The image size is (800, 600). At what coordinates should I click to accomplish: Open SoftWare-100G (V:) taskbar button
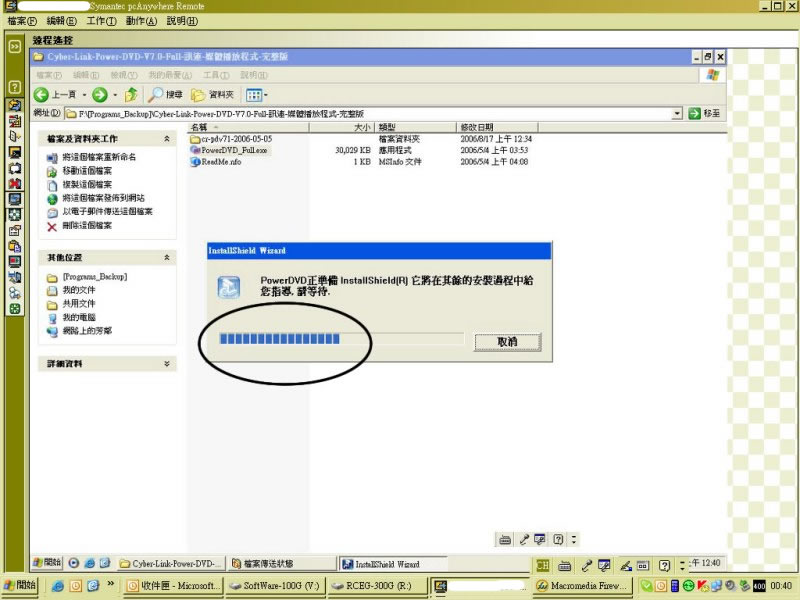coord(276,586)
